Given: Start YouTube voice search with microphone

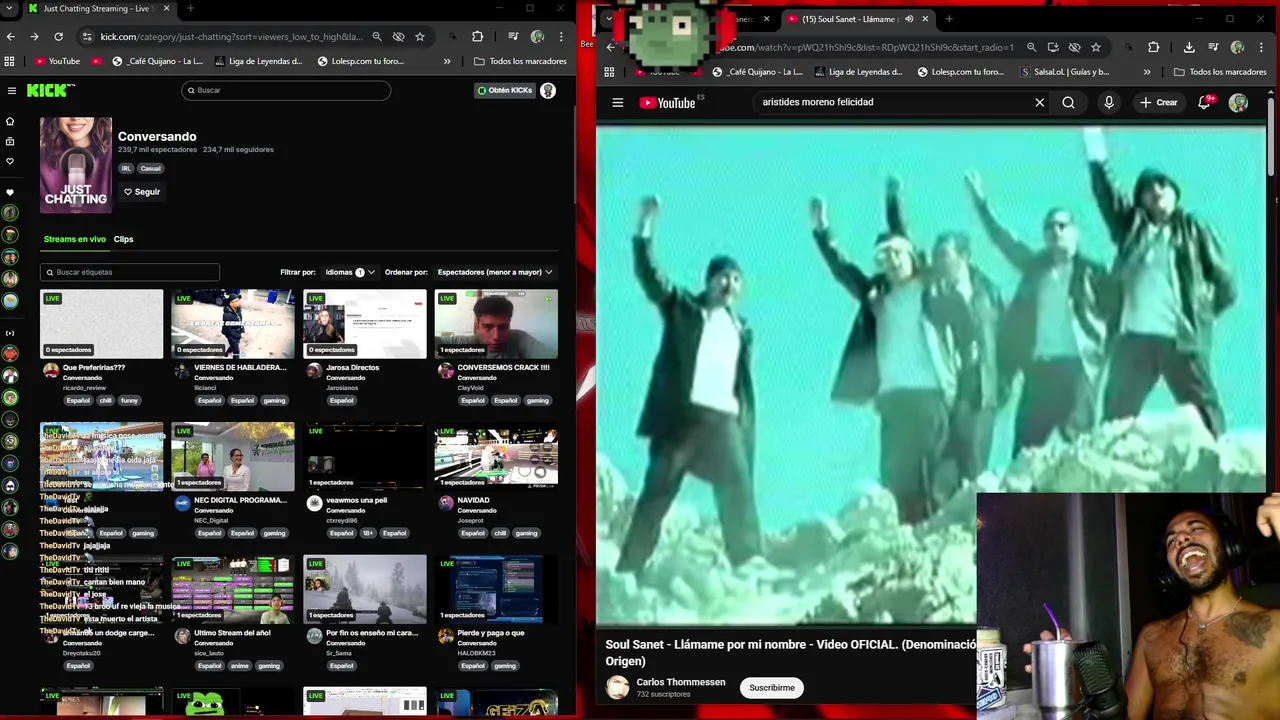Looking at the screenshot, I should [x=1109, y=102].
